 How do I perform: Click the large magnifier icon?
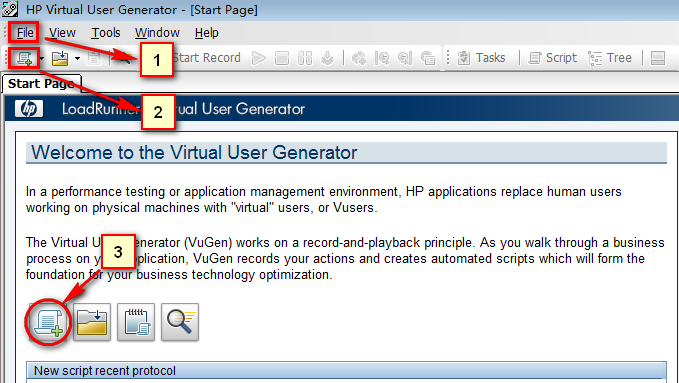click(180, 322)
